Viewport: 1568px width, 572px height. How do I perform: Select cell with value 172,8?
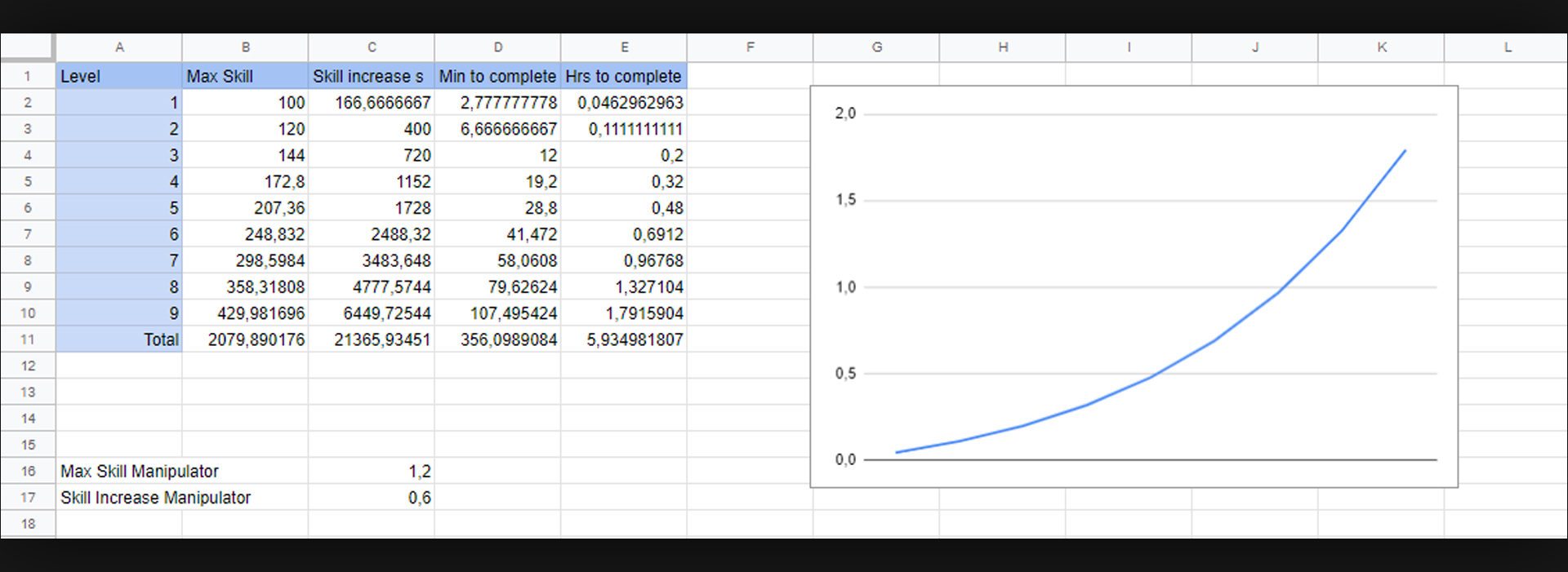click(x=245, y=181)
